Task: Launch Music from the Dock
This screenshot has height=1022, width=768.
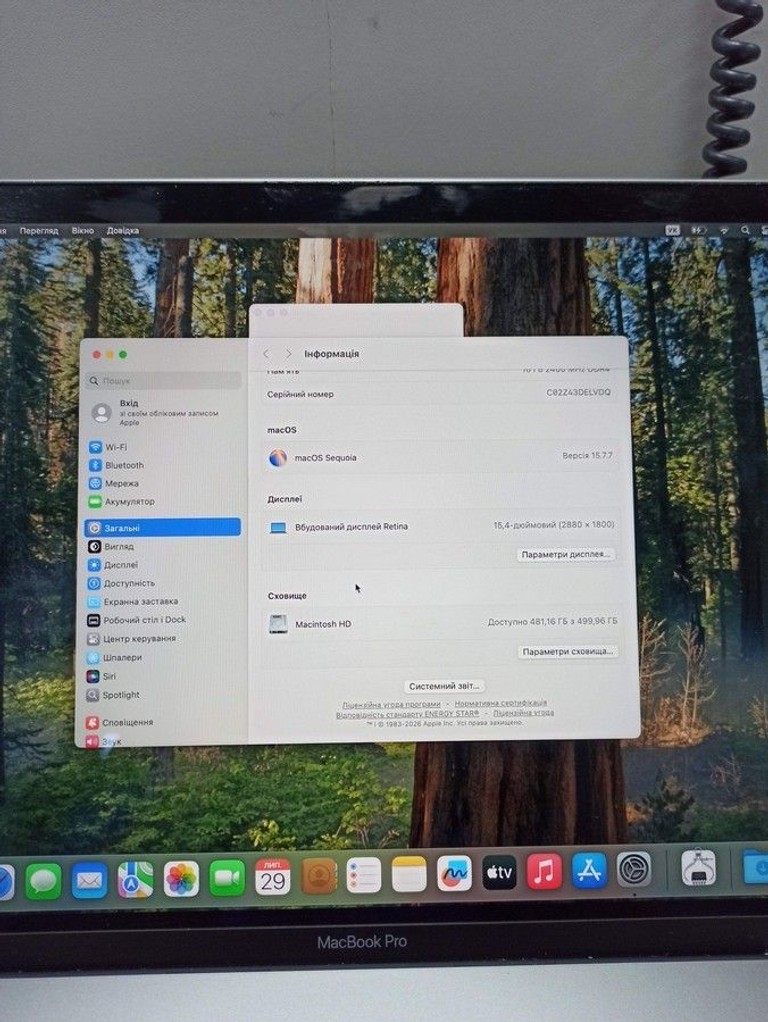Action: (x=544, y=871)
